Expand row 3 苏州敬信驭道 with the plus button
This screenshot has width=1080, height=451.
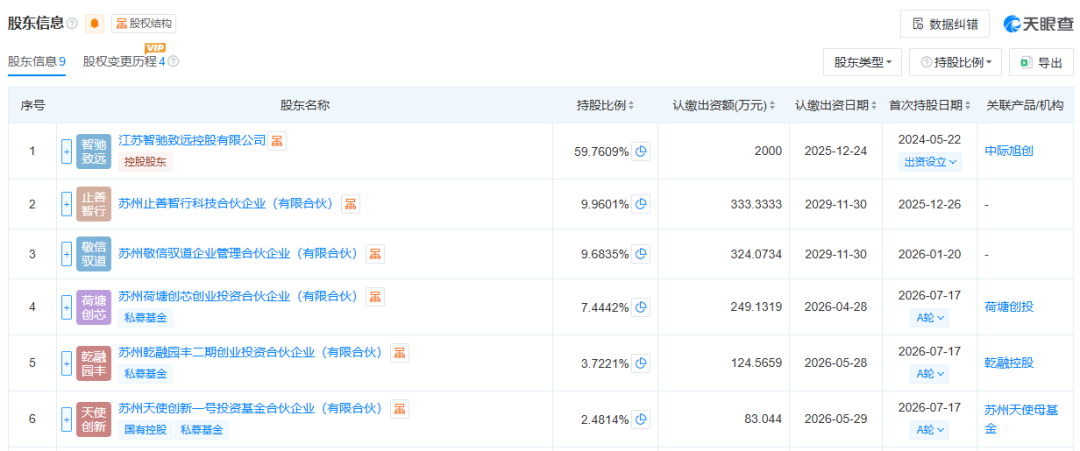coord(66,254)
